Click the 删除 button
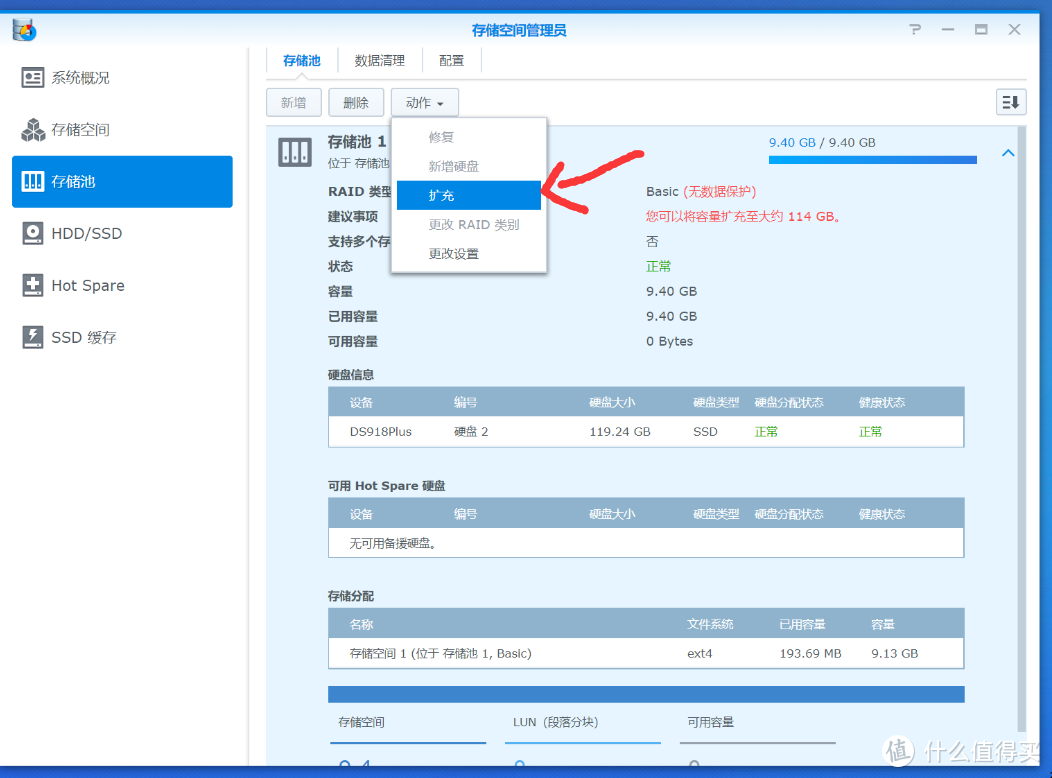This screenshot has width=1052, height=778. (x=356, y=103)
